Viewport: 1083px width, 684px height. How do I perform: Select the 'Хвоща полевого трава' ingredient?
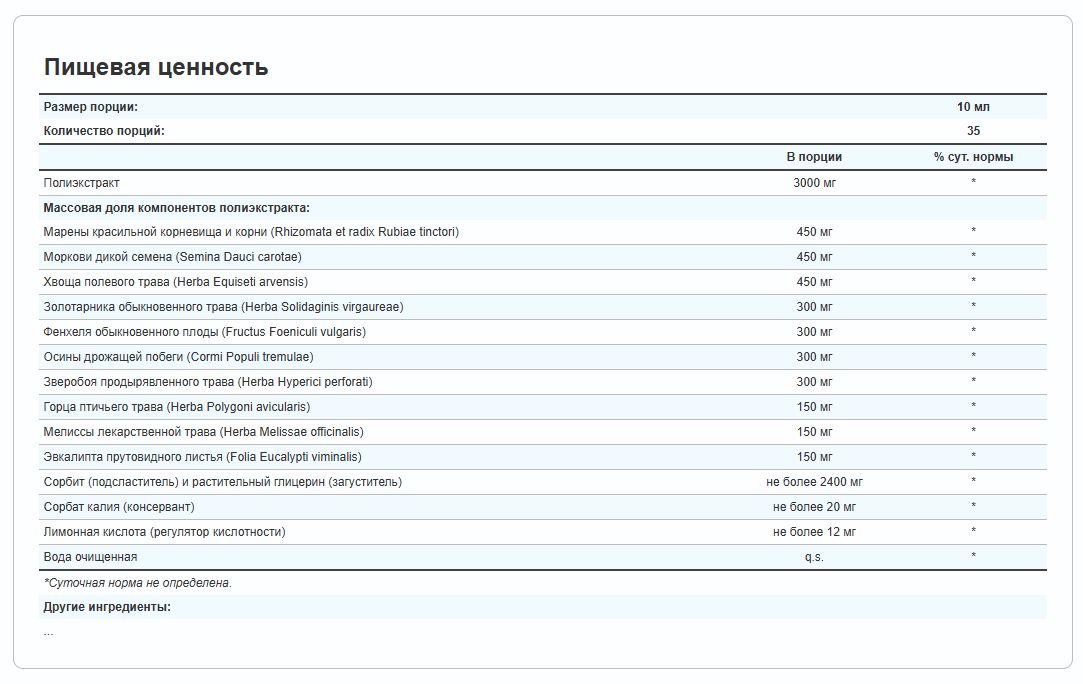coord(176,282)
